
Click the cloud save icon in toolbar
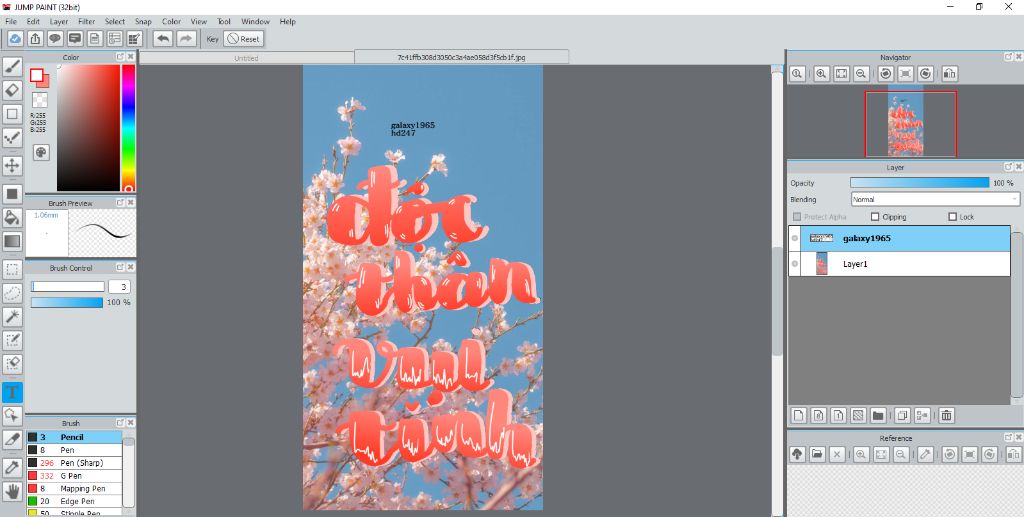click(x=15, y=39)
